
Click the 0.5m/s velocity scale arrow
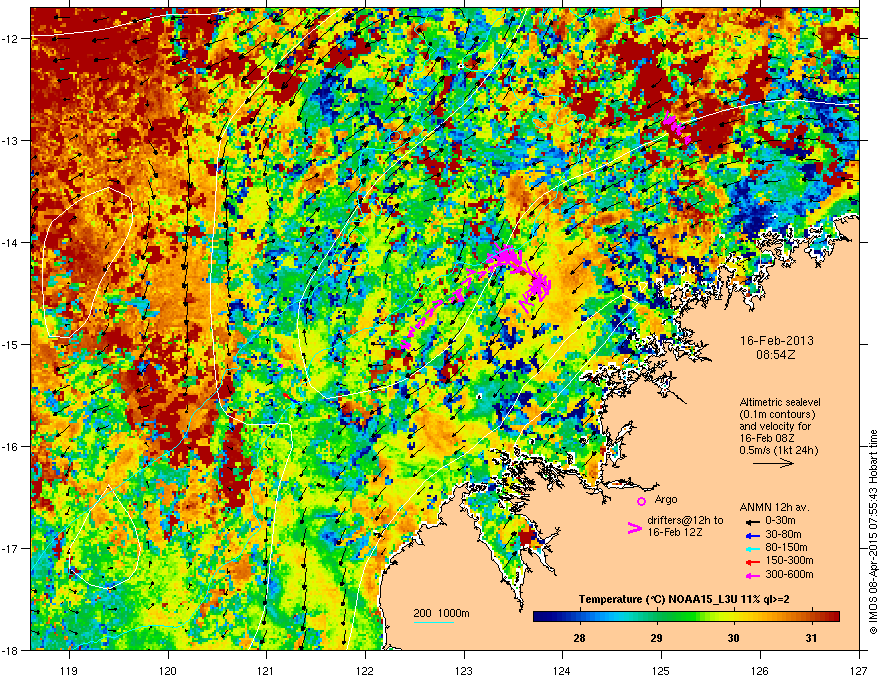pos(773,463)
